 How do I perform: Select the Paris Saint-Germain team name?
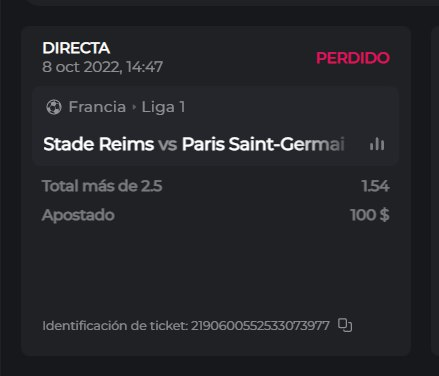263,144
